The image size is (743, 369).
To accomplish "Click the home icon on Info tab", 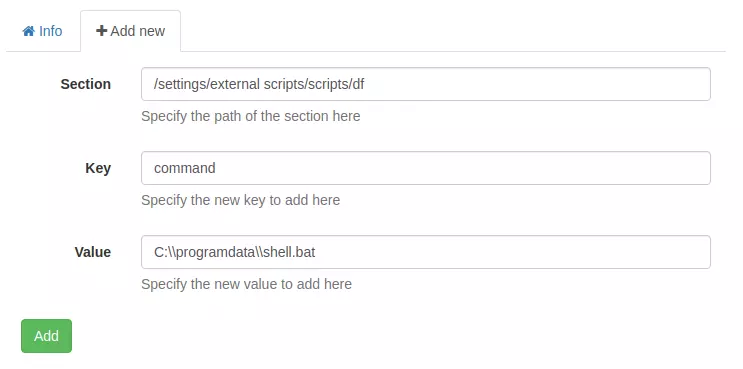I will (29, 31).
